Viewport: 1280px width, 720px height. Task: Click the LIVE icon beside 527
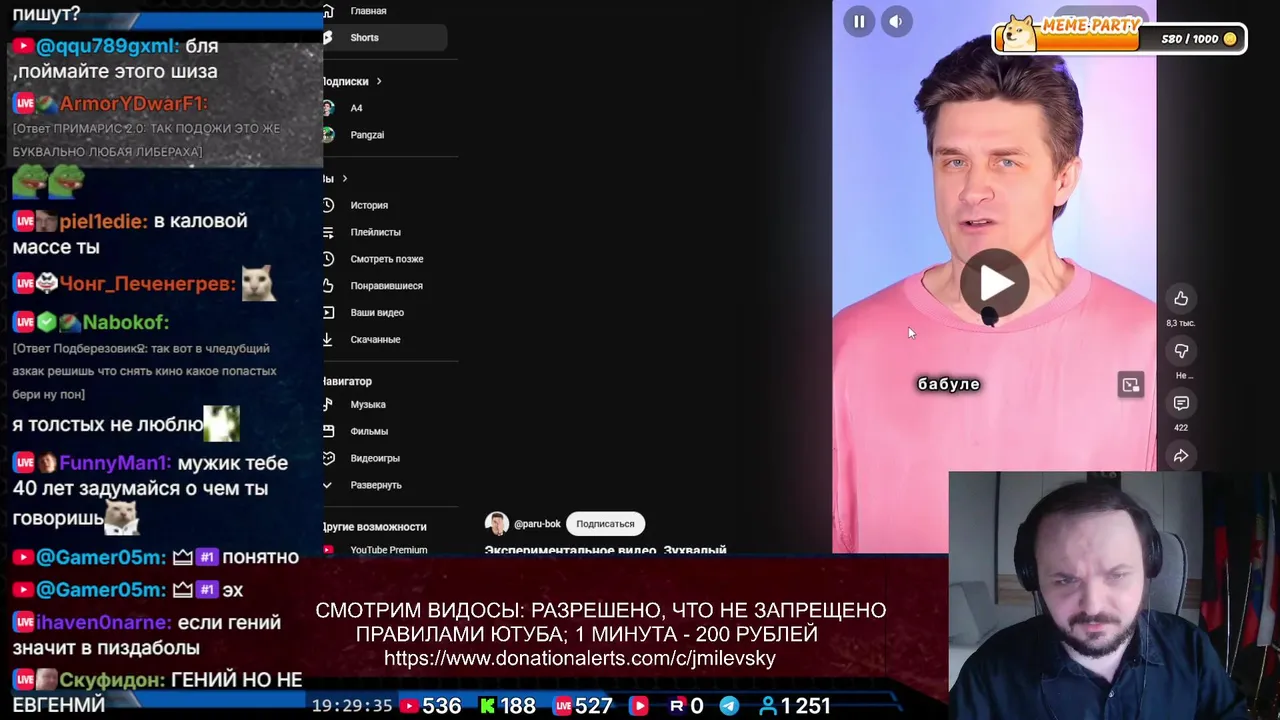click(563, 706)
